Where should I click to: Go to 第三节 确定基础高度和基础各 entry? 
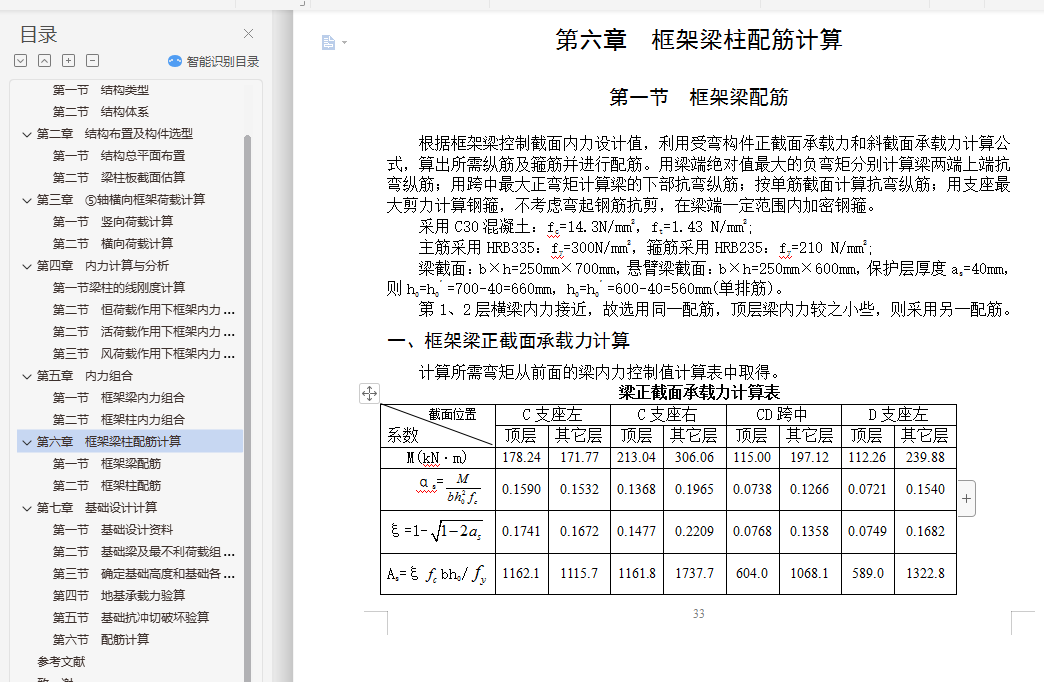click(x=144, y=573)
